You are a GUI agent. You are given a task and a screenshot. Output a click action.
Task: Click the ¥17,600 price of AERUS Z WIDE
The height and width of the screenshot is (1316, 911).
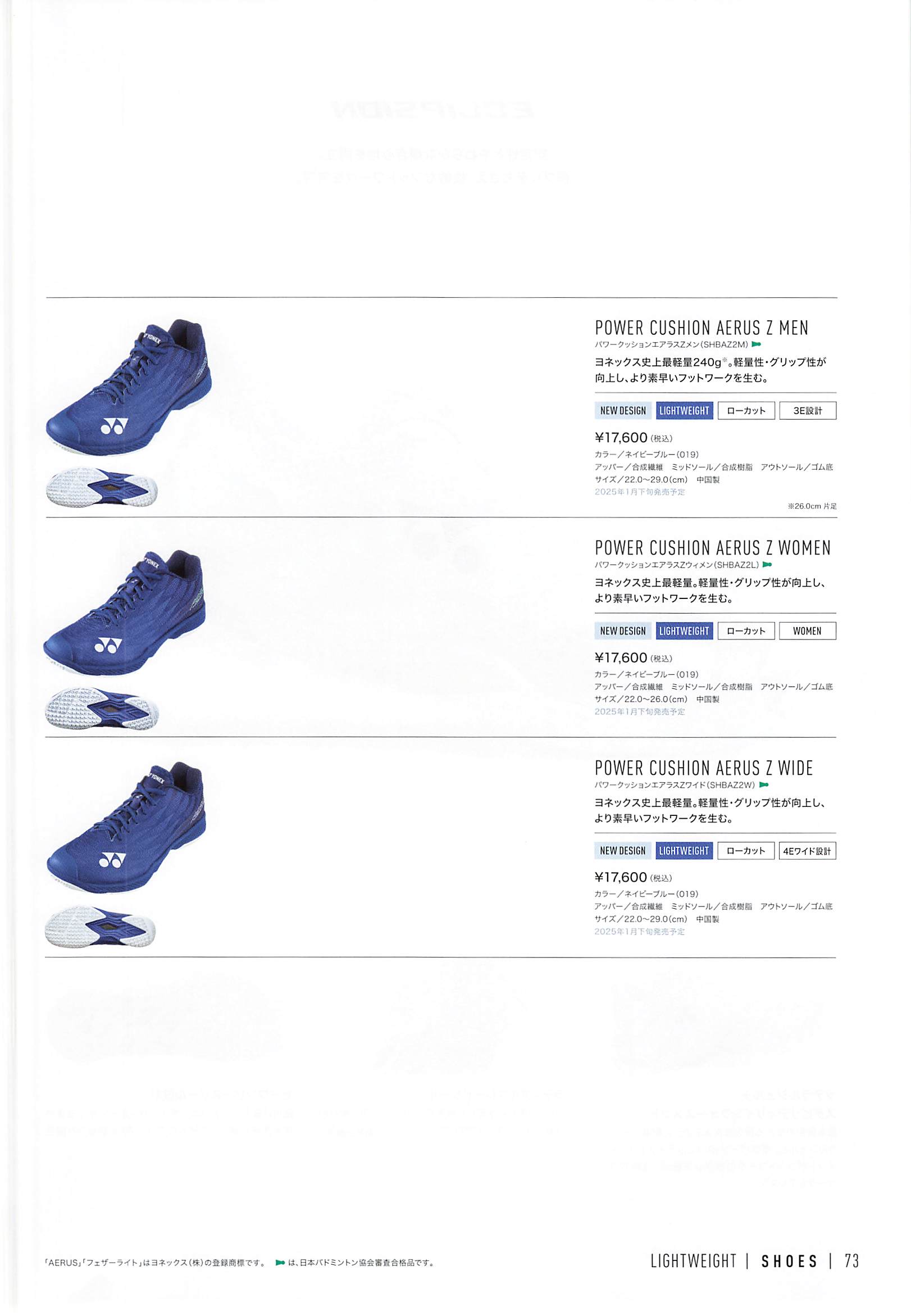click(621, 877)
